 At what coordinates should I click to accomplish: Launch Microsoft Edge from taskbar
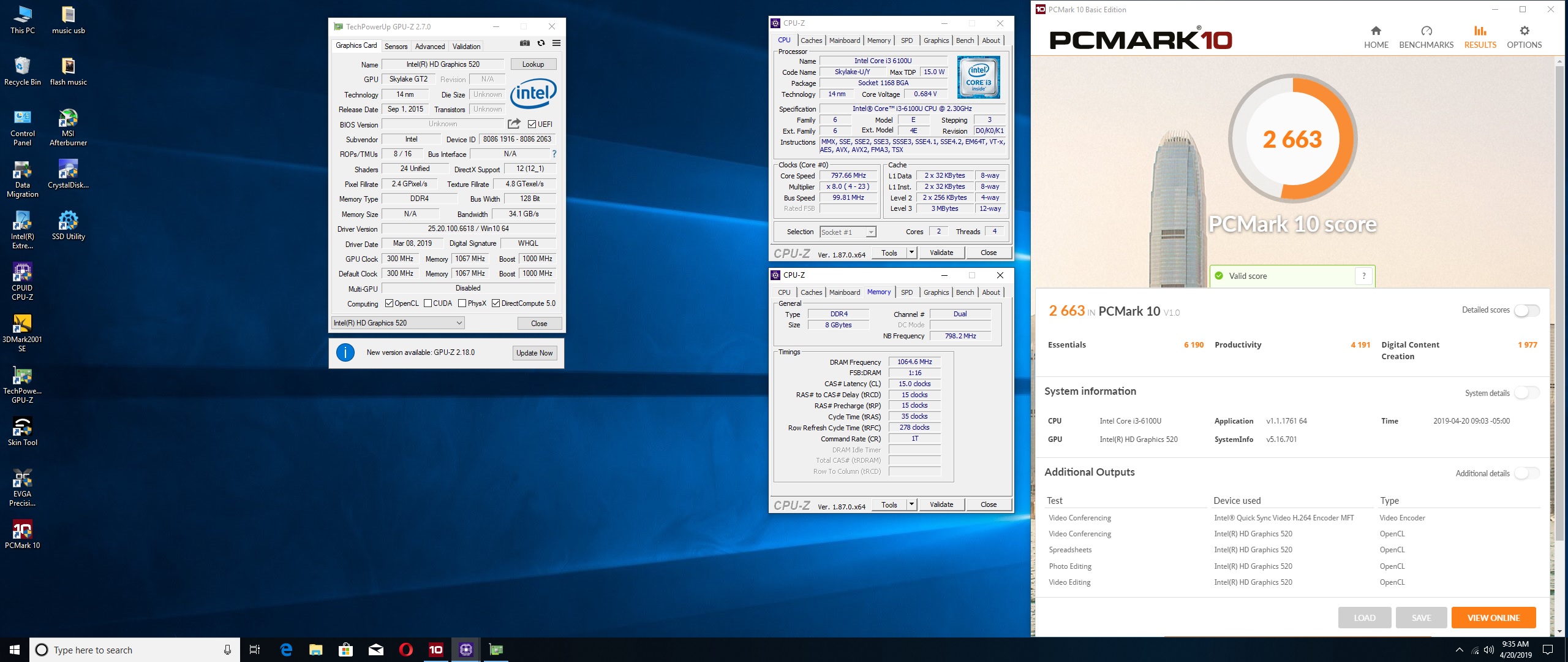click(x=286, y=650)
